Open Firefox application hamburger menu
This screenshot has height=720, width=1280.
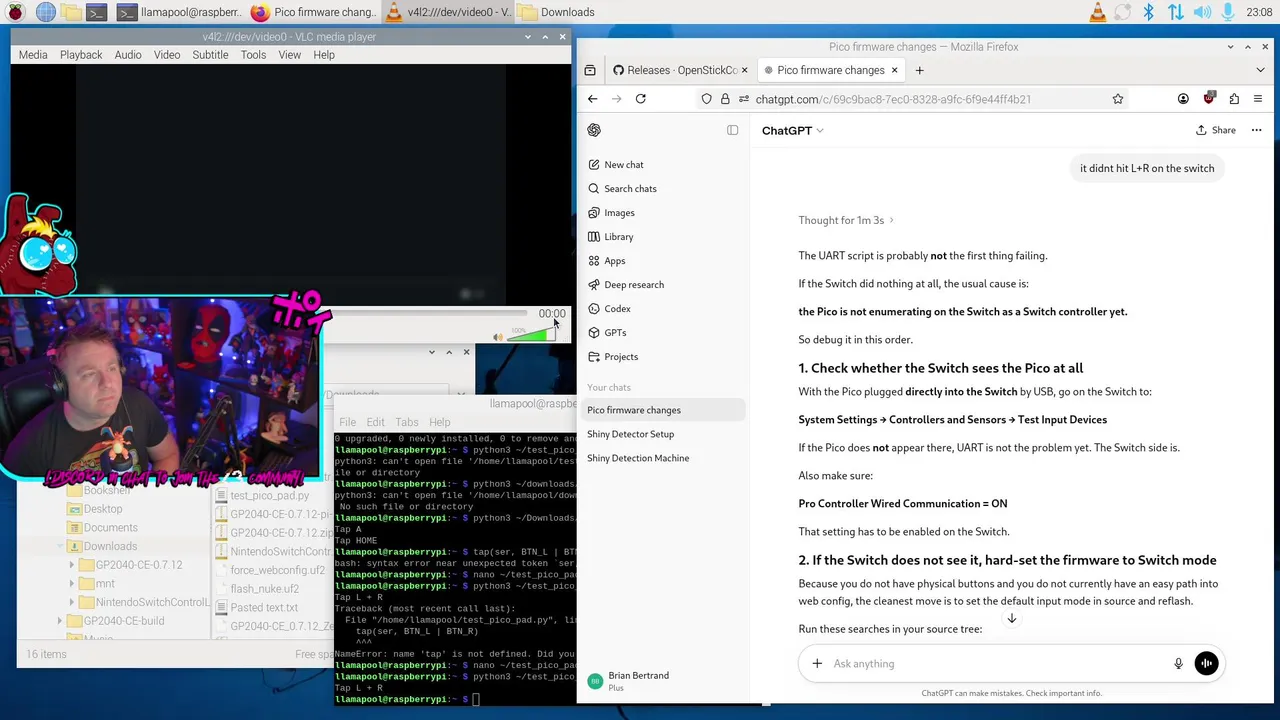pyautogui.click(x=1258, y=99)
